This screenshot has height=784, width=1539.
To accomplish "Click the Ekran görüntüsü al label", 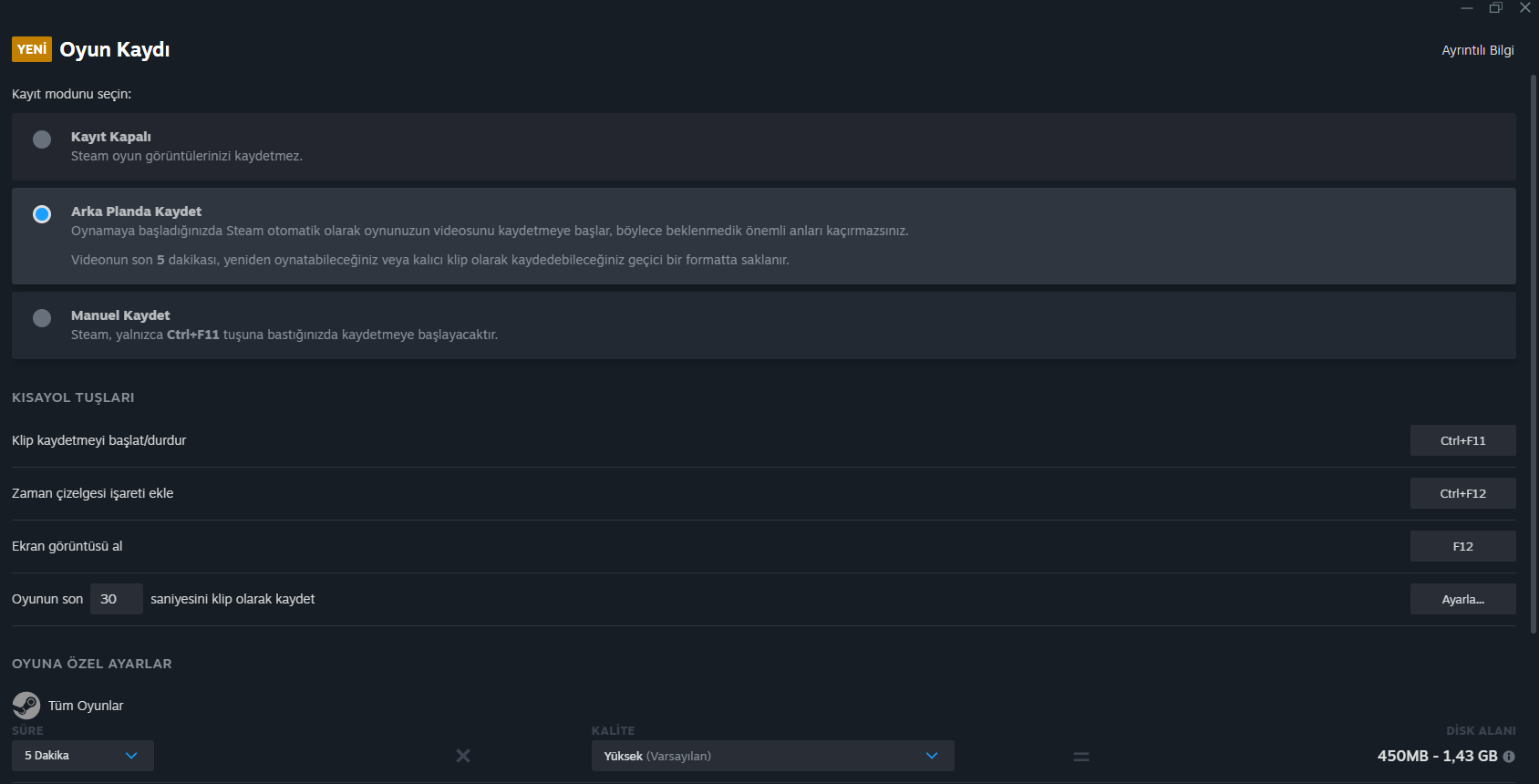I will (67, 546).
